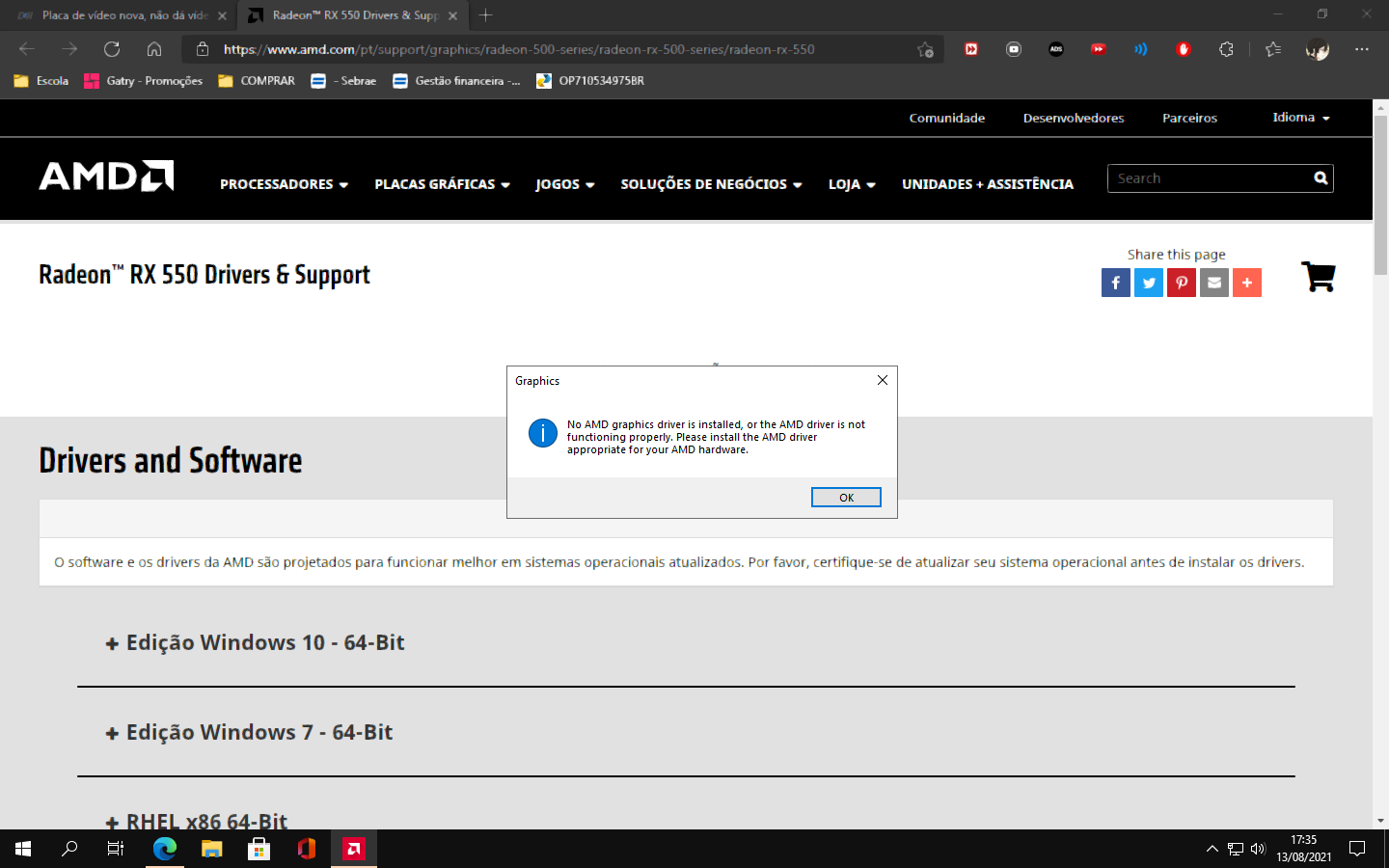Close the Graphics dialog
The width and height of the screenshot is (1389, 868).
tap(882, 380)
